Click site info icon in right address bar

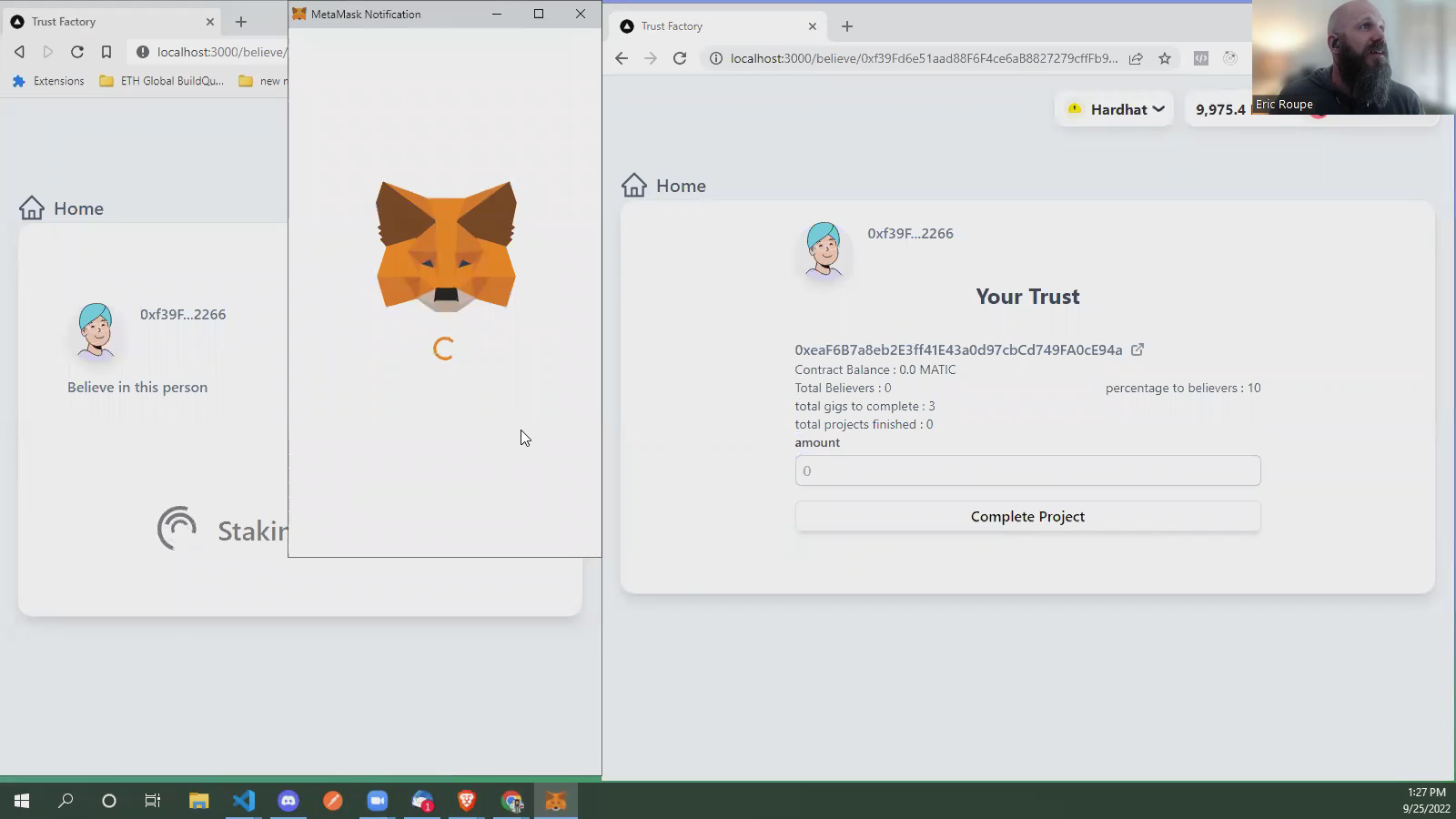click(716, 58)
